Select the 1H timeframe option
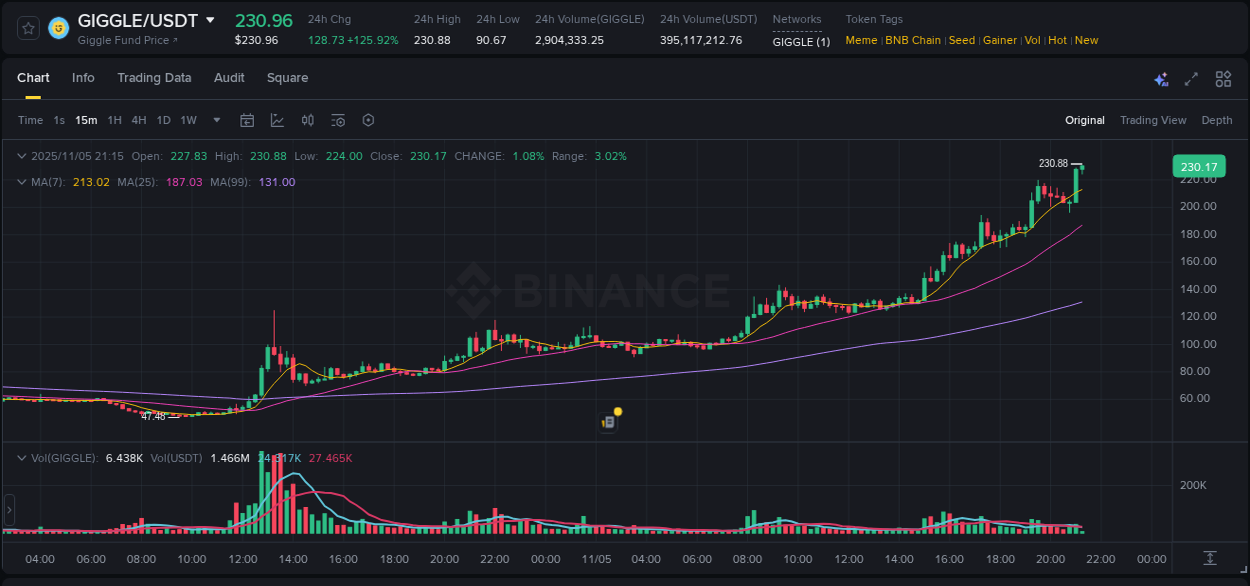 tap(113, 120)
